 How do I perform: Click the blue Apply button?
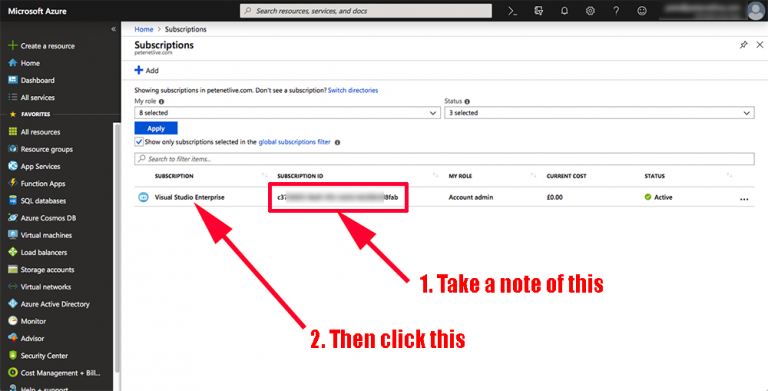point(156,128)
